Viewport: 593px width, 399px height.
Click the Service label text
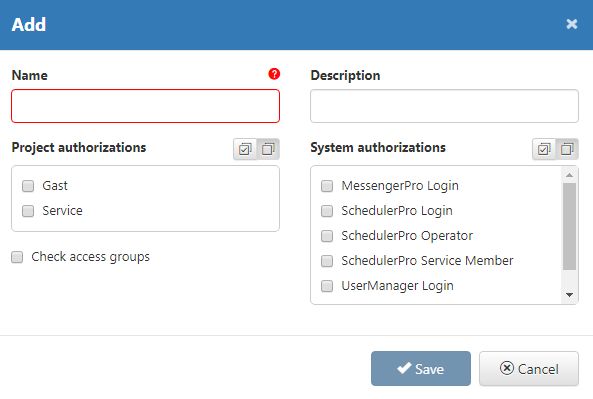(62, 211)
